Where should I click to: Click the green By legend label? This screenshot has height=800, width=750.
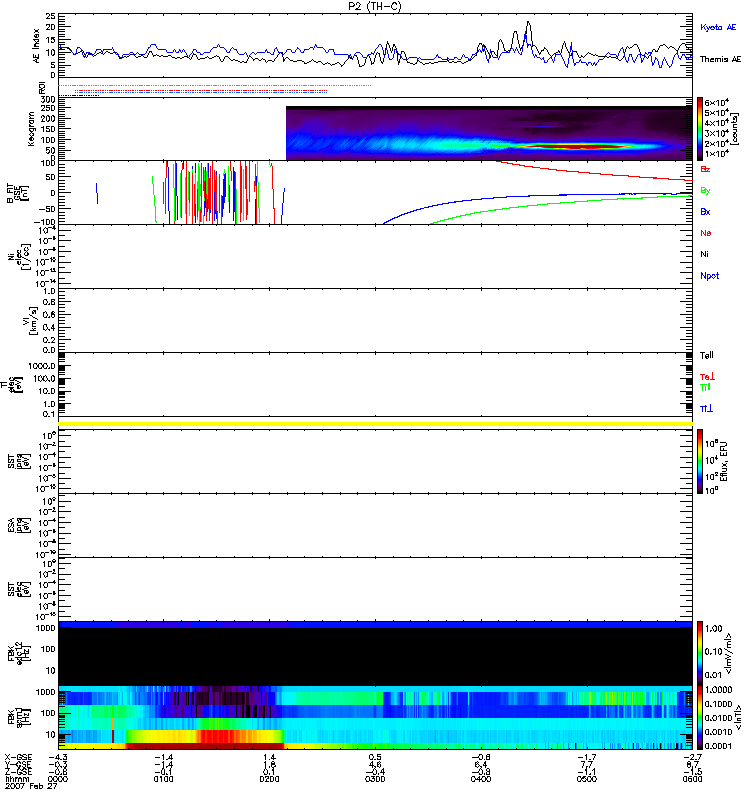point(705,190)
